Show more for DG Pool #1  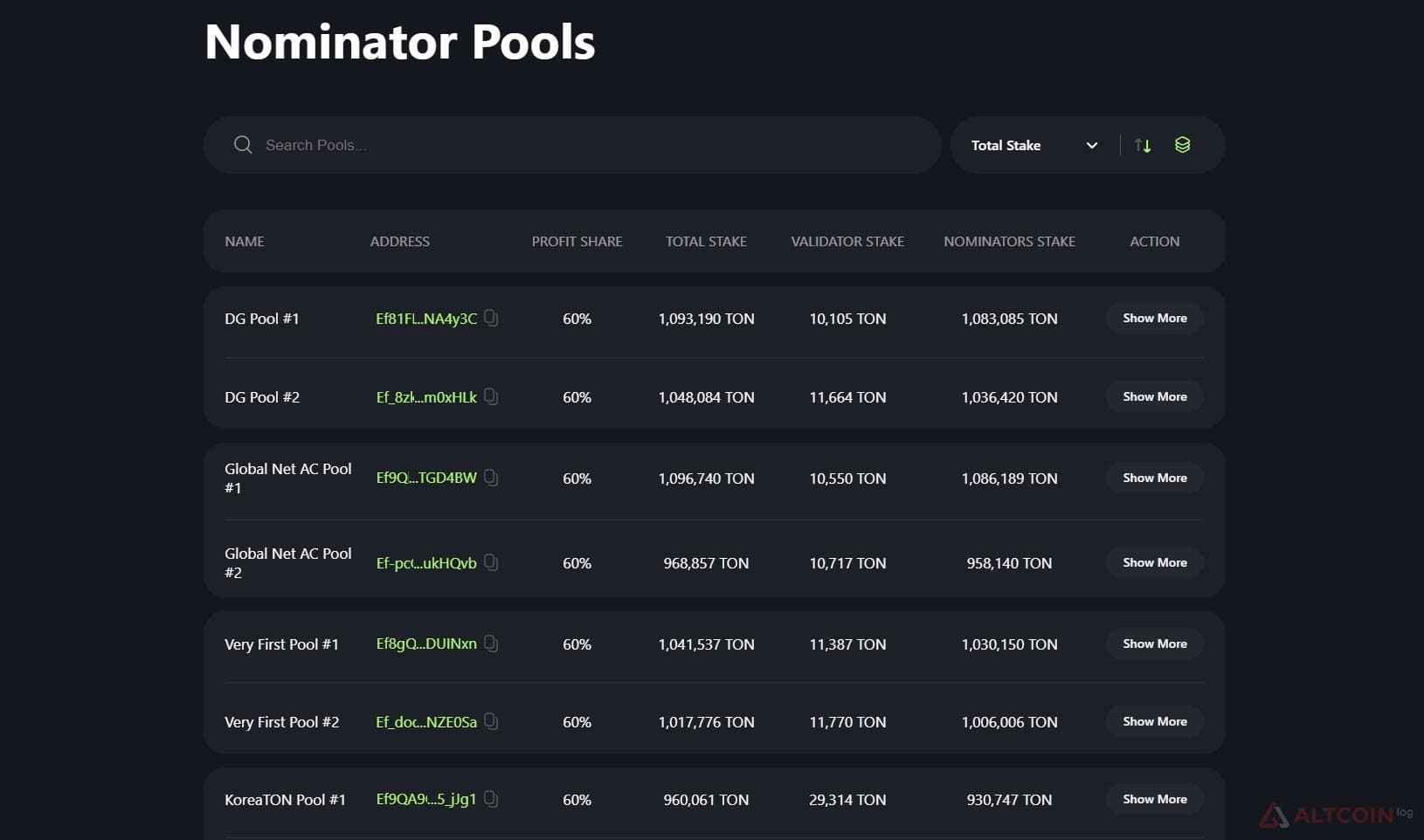click(x=1155, y=318)
